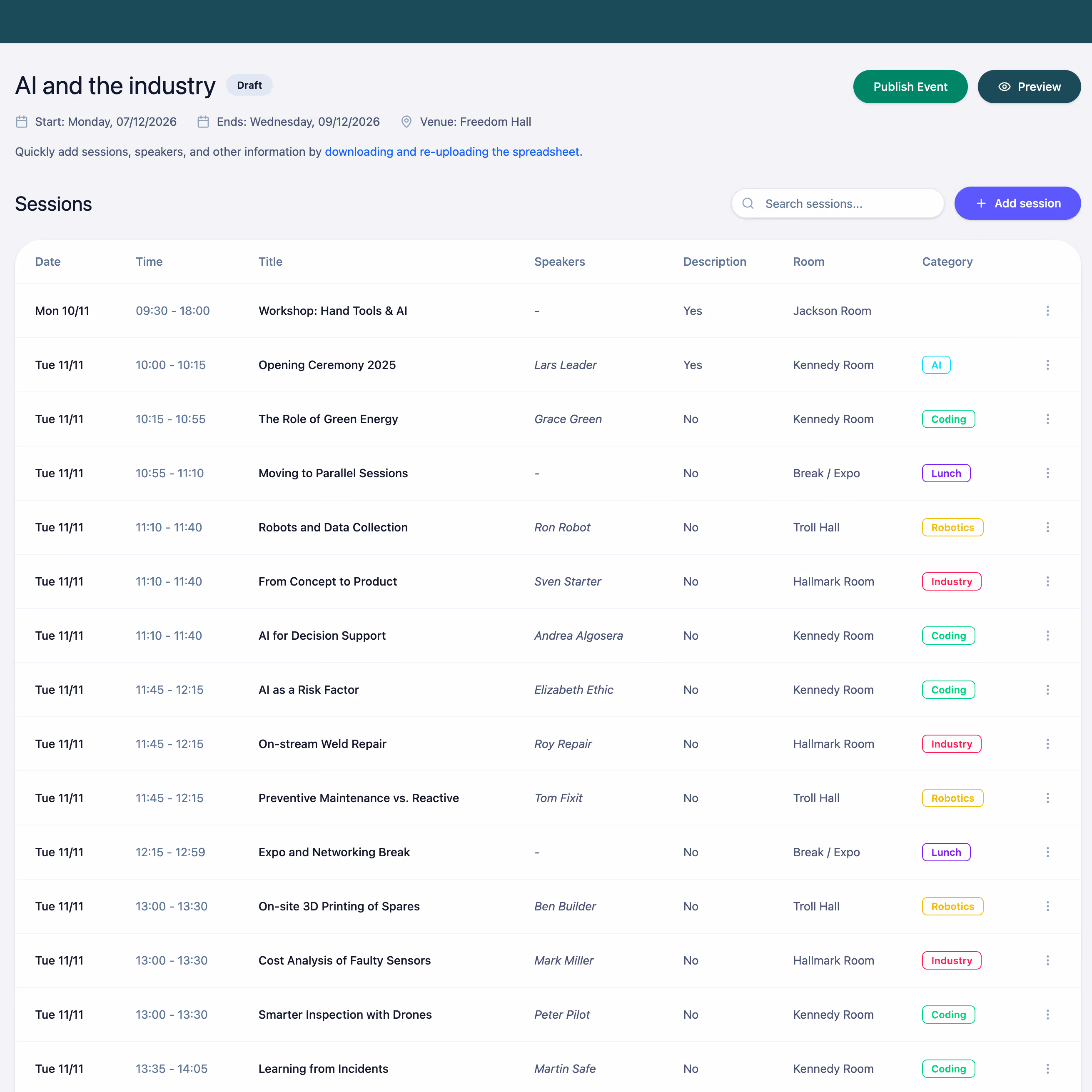Image resolution: width=1092 pixels, height=1092 pixels.
Task: Open kebab menu for Opening Ceremony 2025
Action: coord(1047,365)
